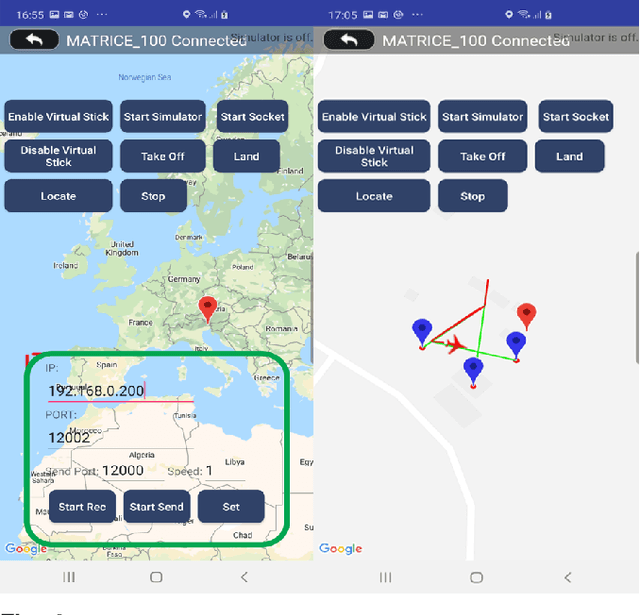Select the red waypoint pin on right map
640x615 pixels.
click(526, 317)
